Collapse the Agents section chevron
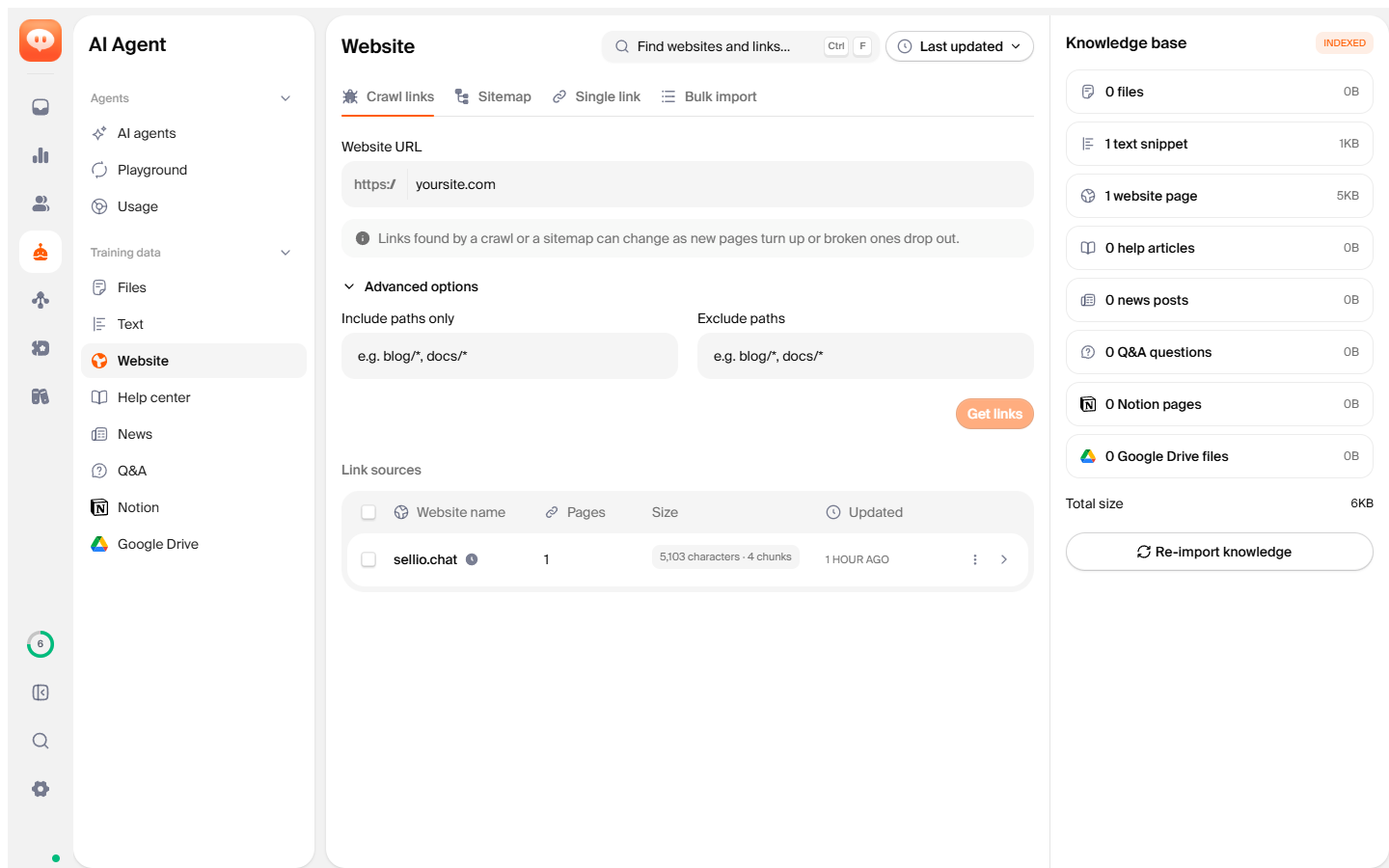Screen dimensions: 1389x868 point(286,98)
